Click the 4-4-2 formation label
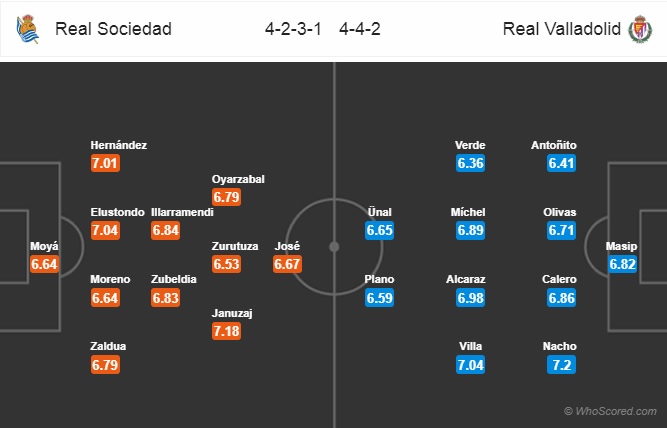 click(360, 29)
